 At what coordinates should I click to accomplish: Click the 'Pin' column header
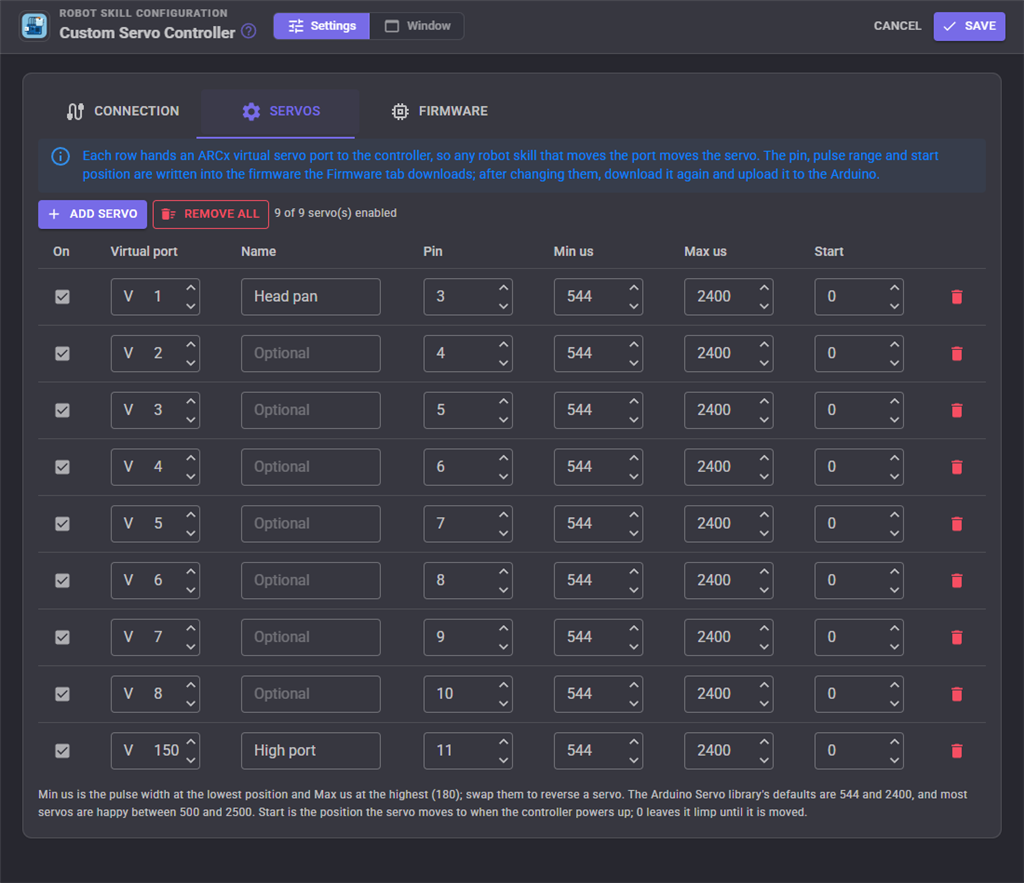coord(433,252)
